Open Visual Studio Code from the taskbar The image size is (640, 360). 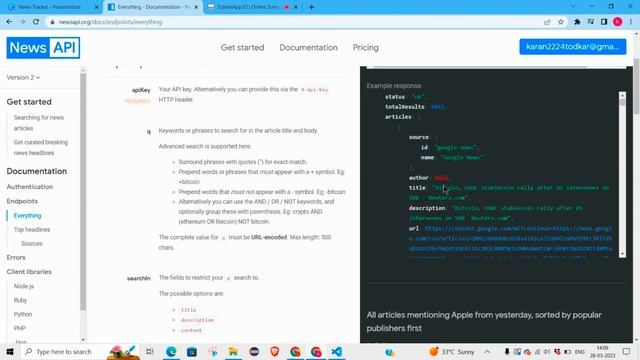coord(337,351)
